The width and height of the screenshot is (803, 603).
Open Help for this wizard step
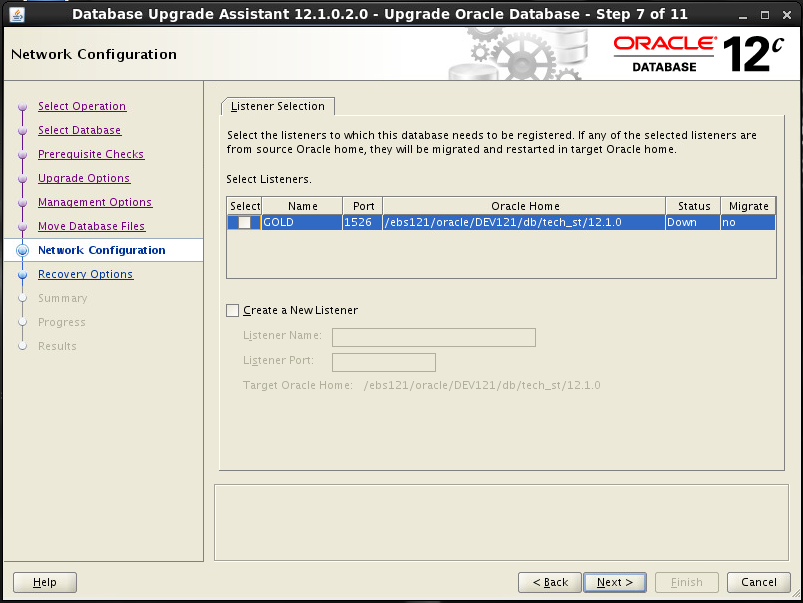coord(44,582)
